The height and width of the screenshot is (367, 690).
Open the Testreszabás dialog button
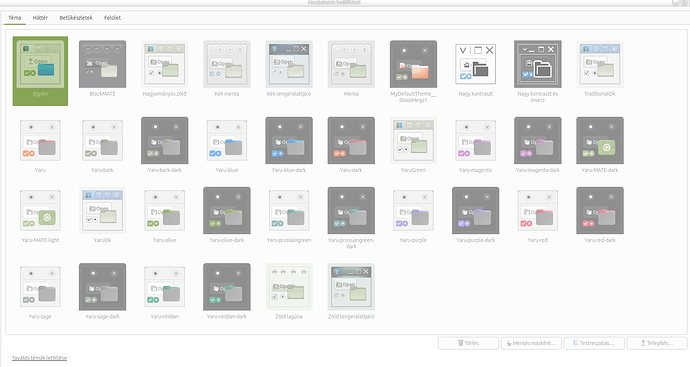[x=594, y=343]
